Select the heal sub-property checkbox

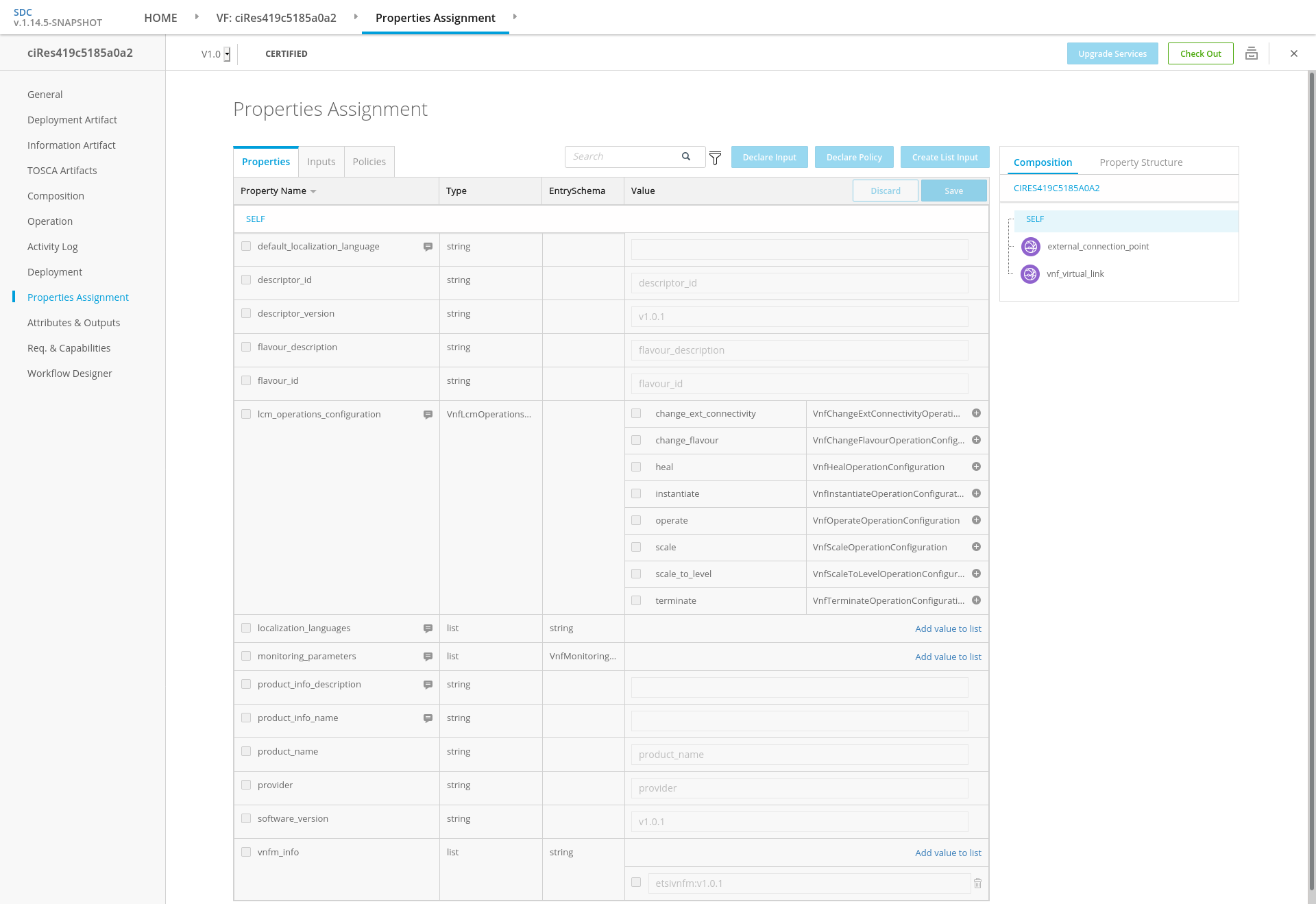pyautogui.click(x=636, y=467)
